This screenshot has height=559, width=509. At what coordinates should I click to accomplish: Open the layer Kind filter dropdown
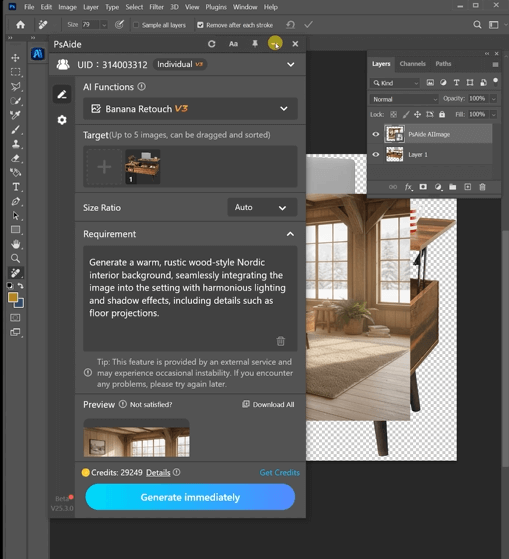tap(395, 83)
